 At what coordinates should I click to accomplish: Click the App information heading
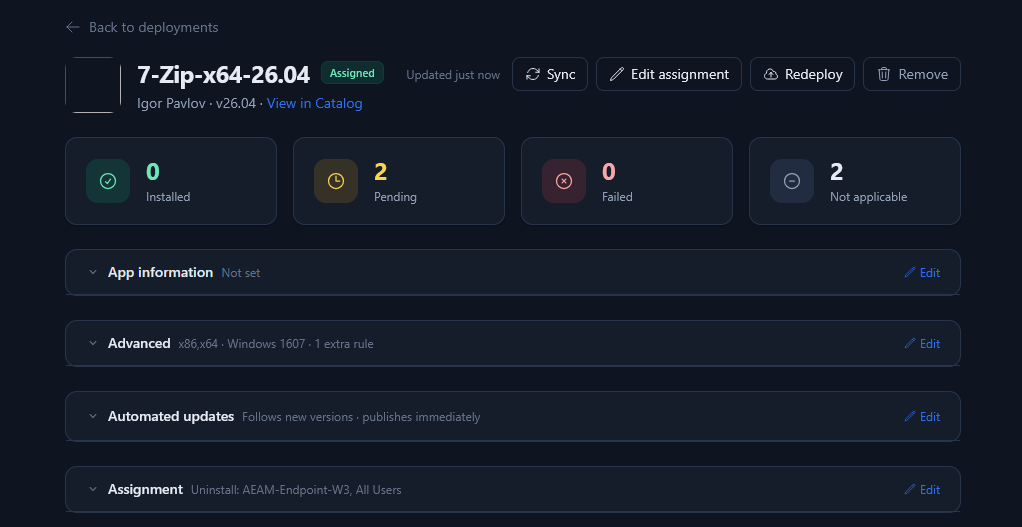tap(160, 272)
